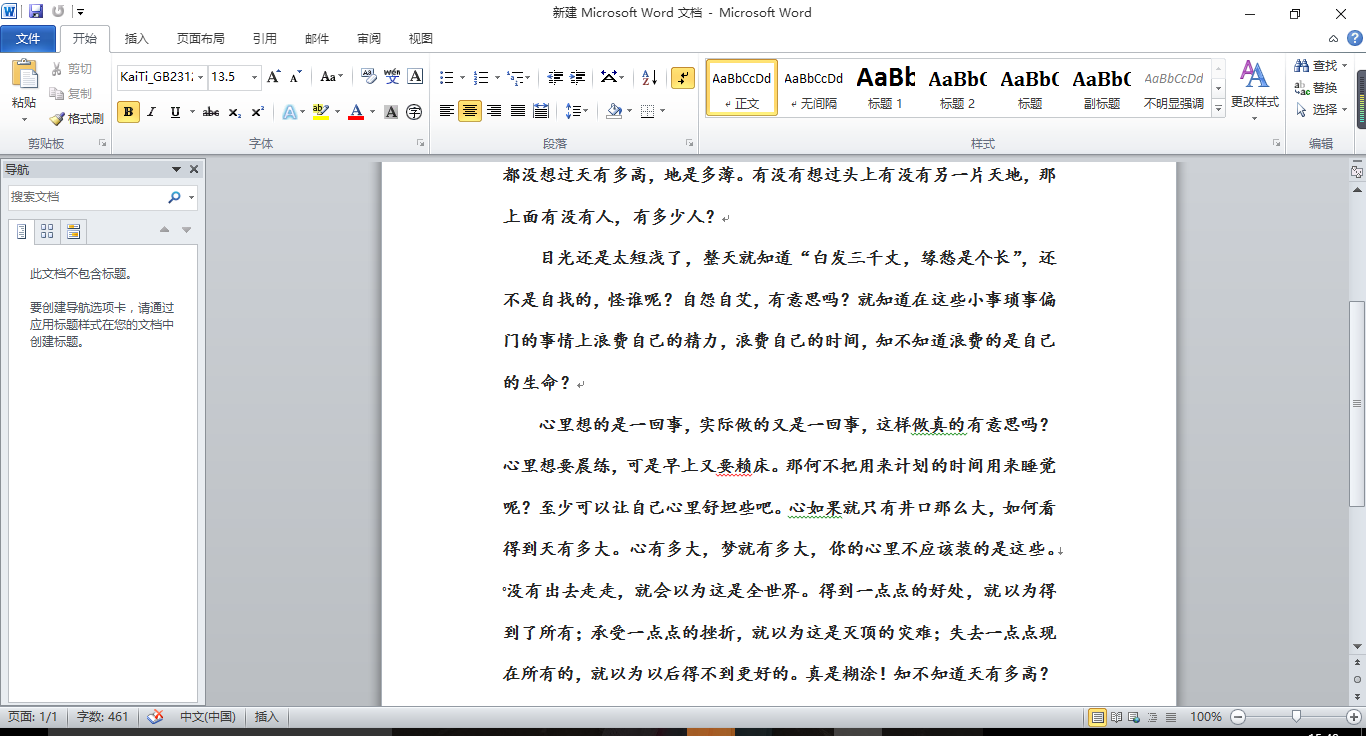The height and width of the screenshot is (736, 1366).
Task: Click the Grow Font icon
Action: click(274, 77)
